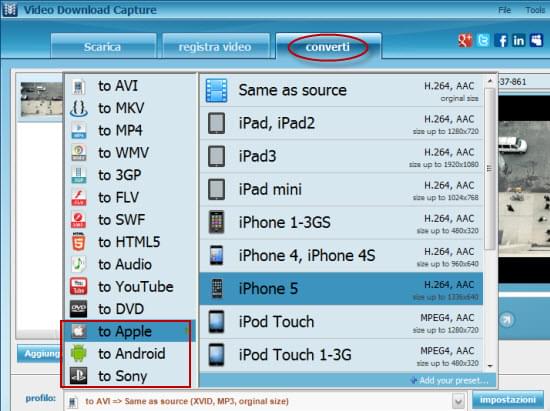This screenshot has height=411, width=550.
Task: Click Add your preset link
Action: point(450,380)
